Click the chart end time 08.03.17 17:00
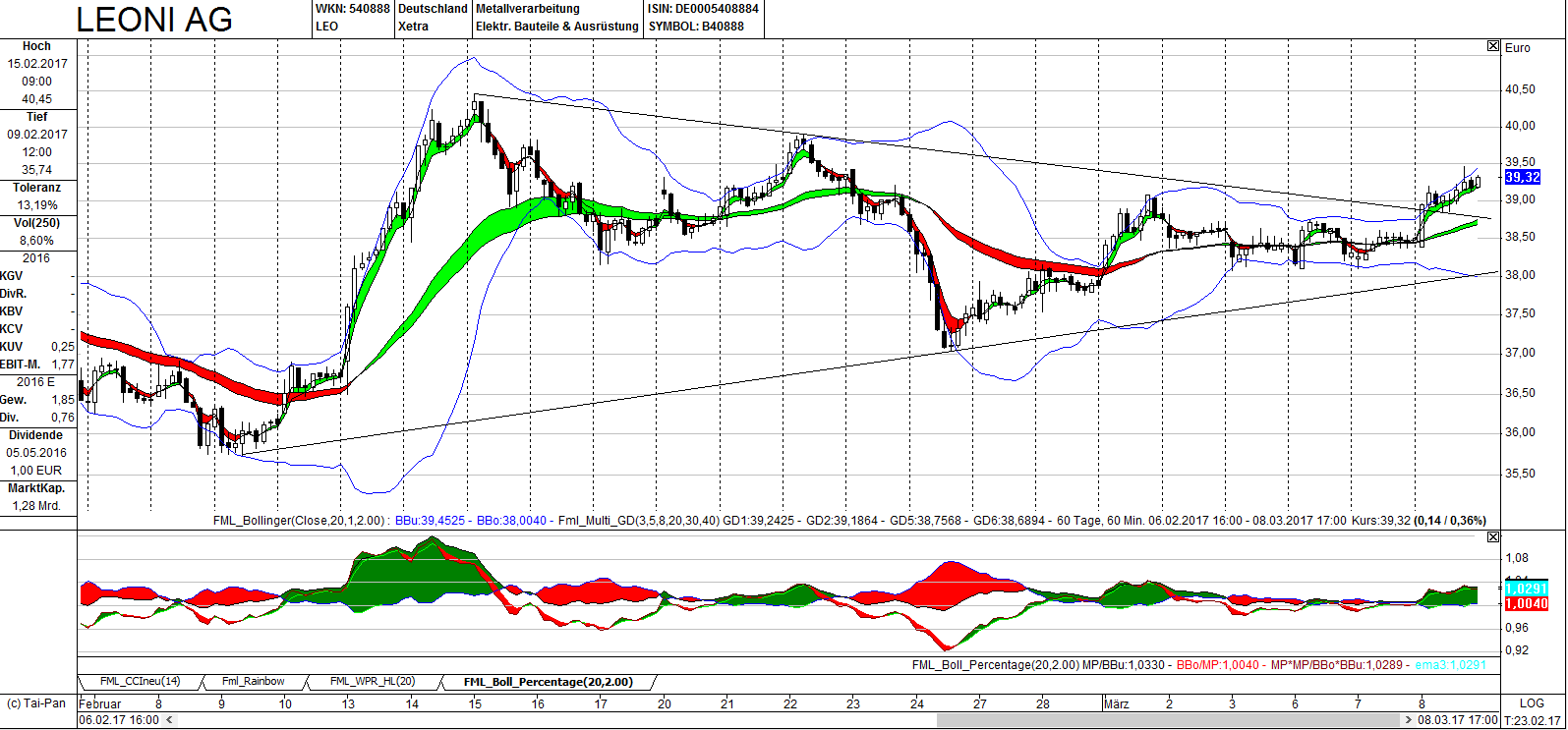The image size is (1568, 730). (1459, 720)
